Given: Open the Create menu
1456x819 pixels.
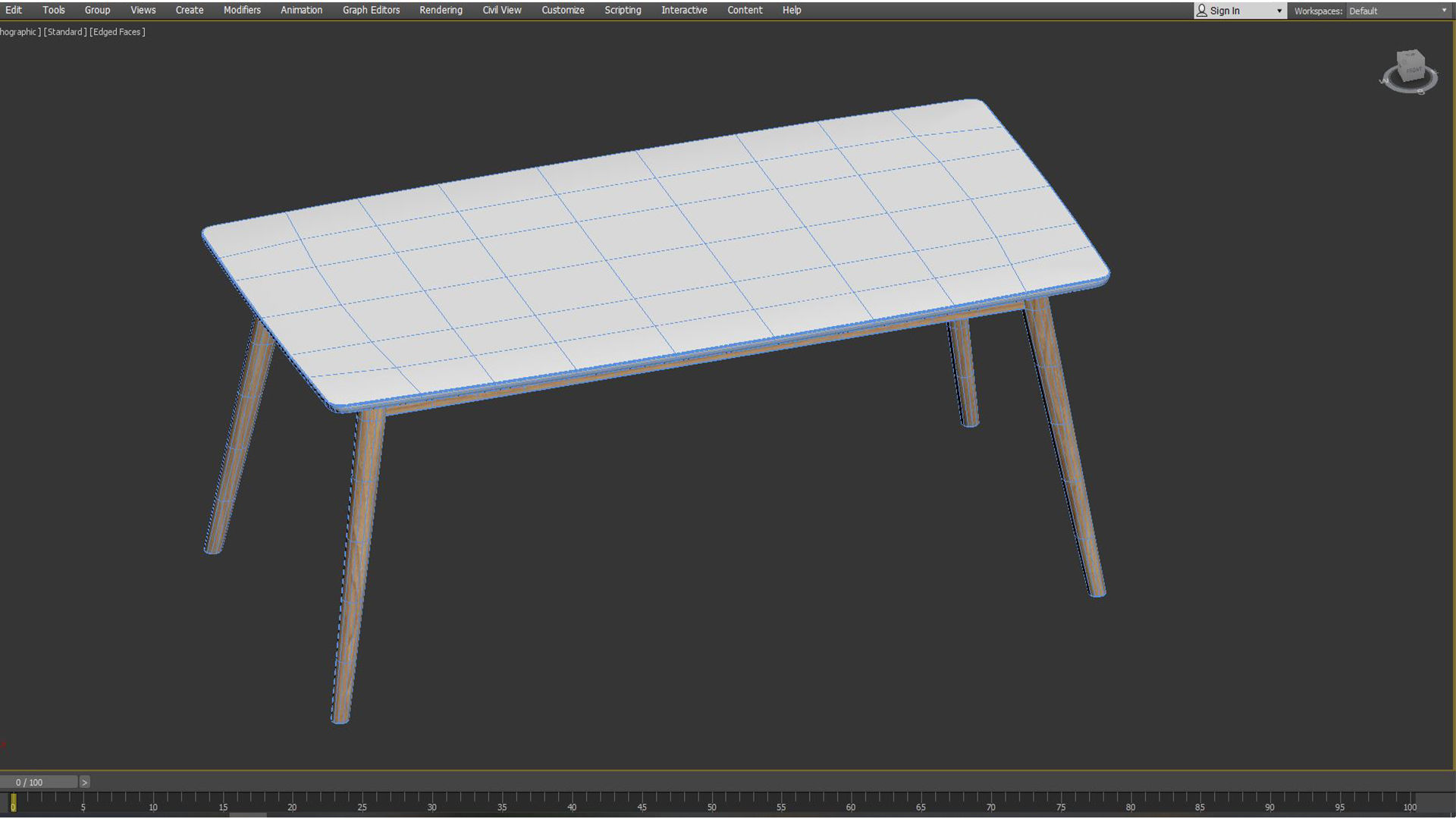Looking at the screenshot, I should 189,10.
